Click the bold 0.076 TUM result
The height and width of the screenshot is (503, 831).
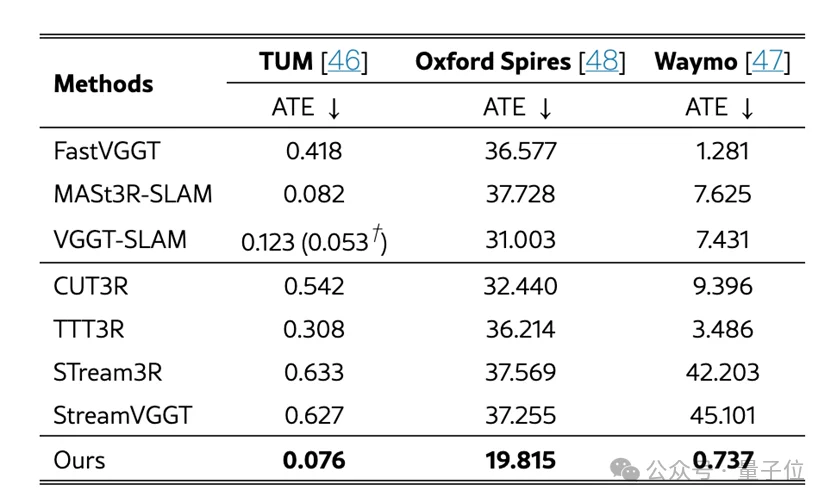314,461
